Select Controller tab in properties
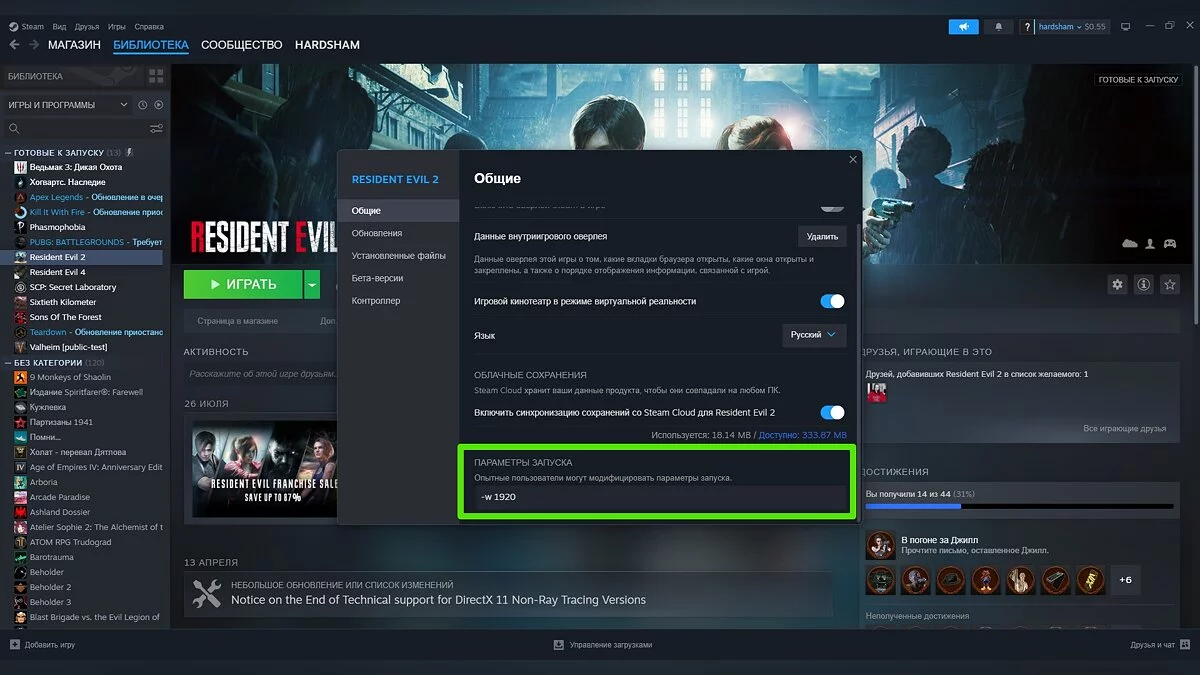Screen dimensions: 1200x675 (398, 301)
